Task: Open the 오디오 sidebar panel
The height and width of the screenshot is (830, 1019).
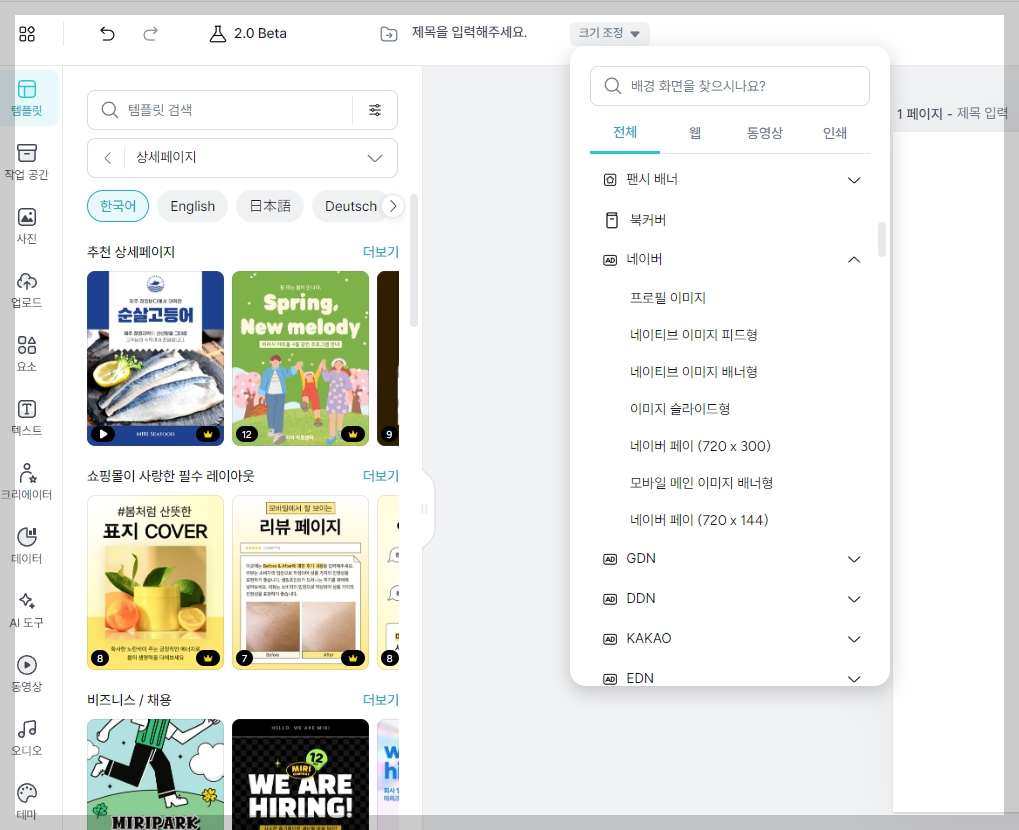Action: (27, 738)
